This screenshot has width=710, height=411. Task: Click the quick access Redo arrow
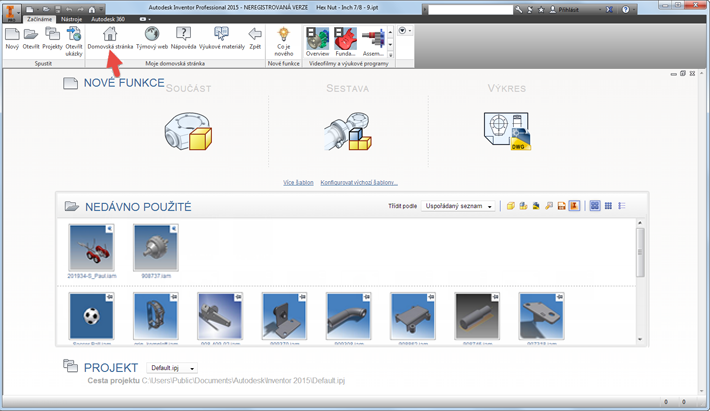tap(81, 9)
